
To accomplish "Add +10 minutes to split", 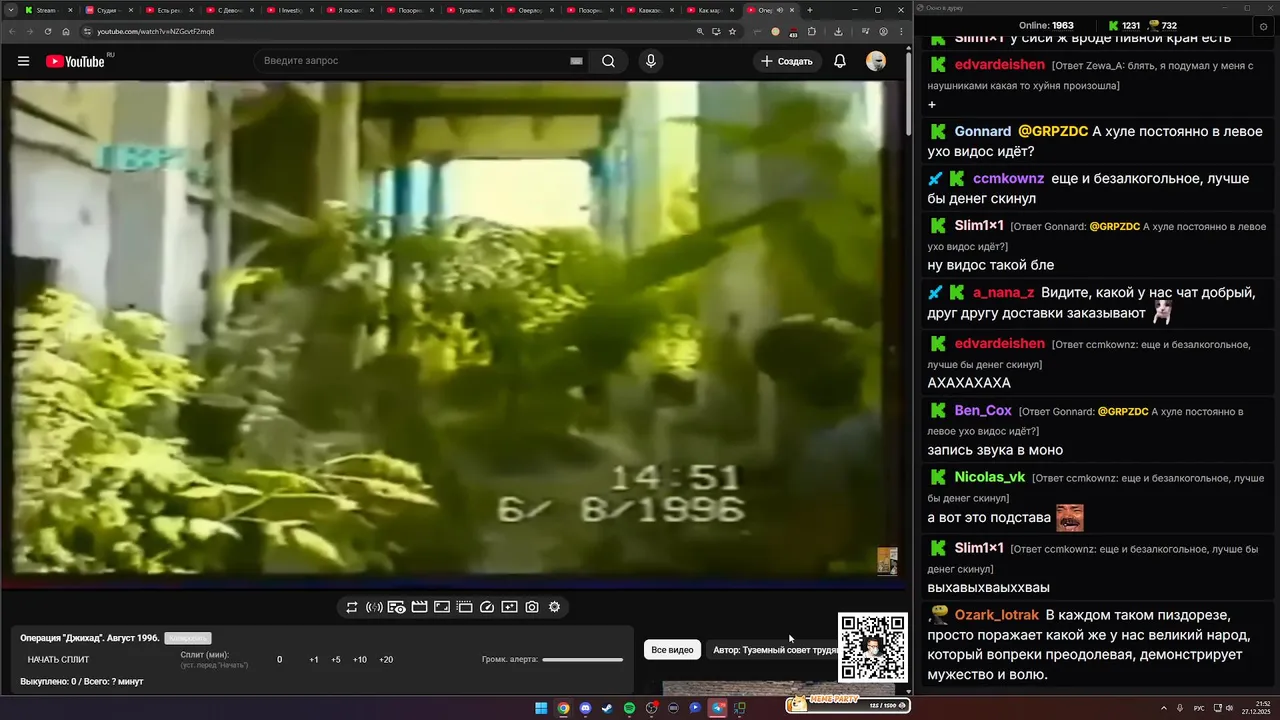I will (x=360, y=660).
